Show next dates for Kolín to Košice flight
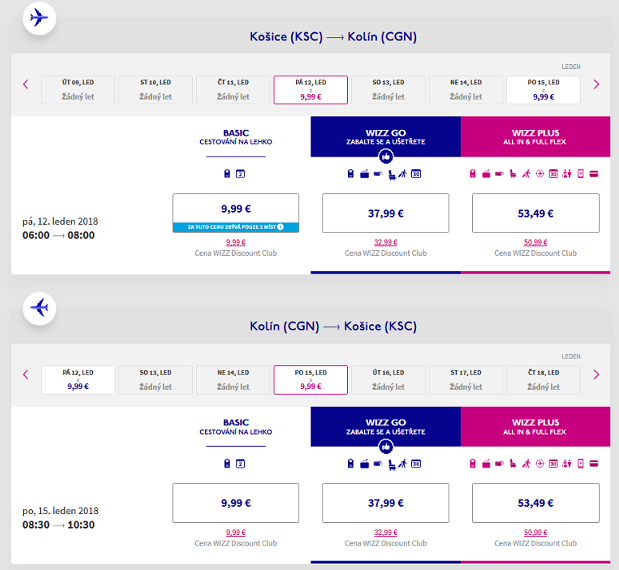The image size is (619, 570). point(596,374)
